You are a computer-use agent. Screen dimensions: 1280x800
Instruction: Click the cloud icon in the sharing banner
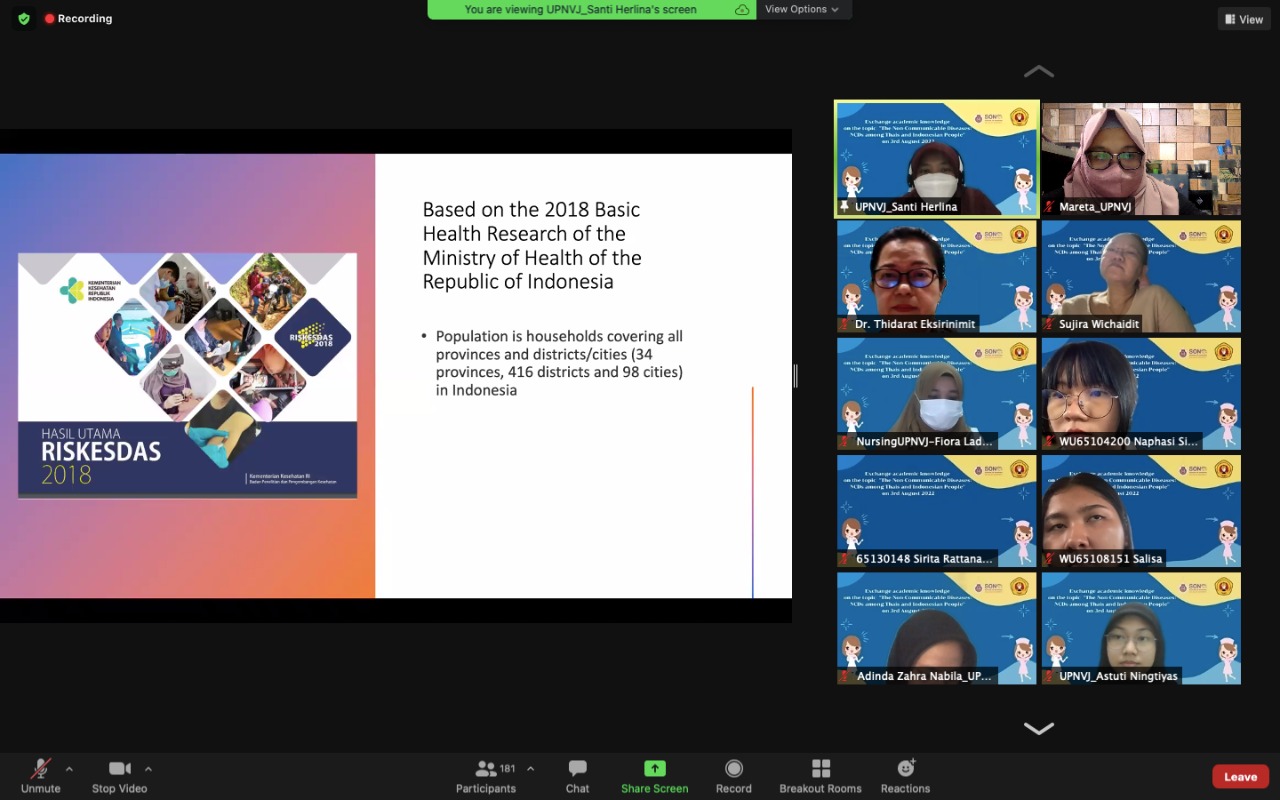click(742, 10)
